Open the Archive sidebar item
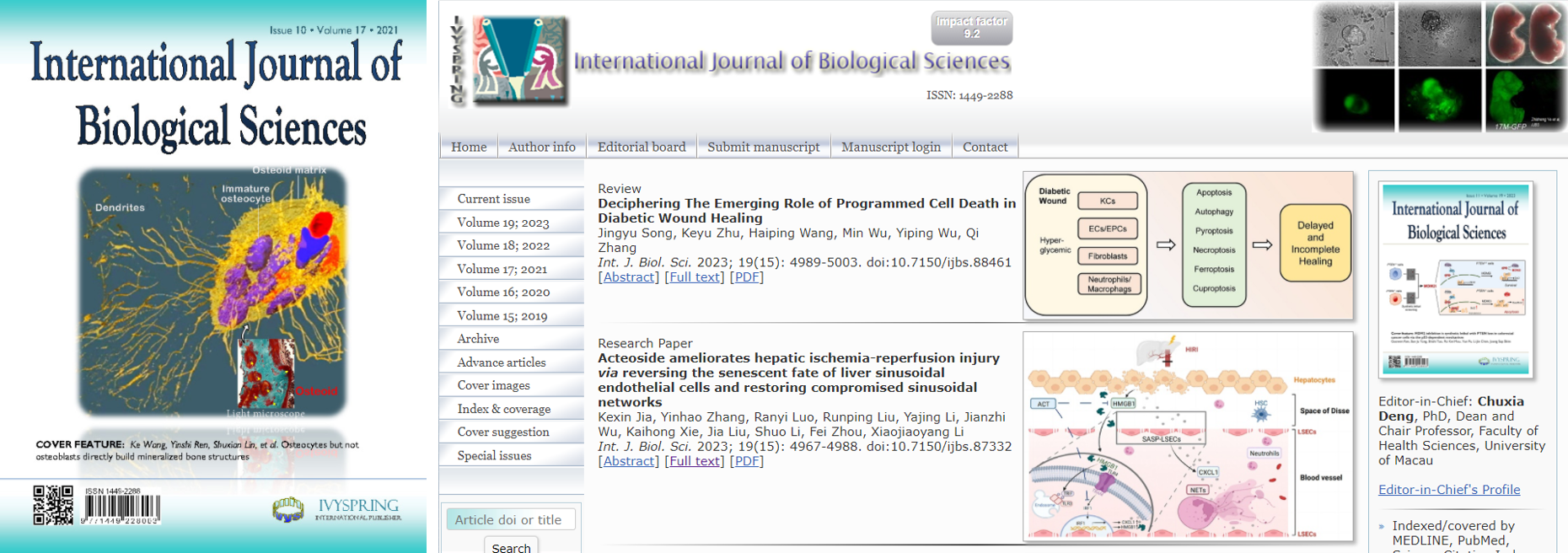The height and width of the screenshot is (553, 1568). (478, 339)
